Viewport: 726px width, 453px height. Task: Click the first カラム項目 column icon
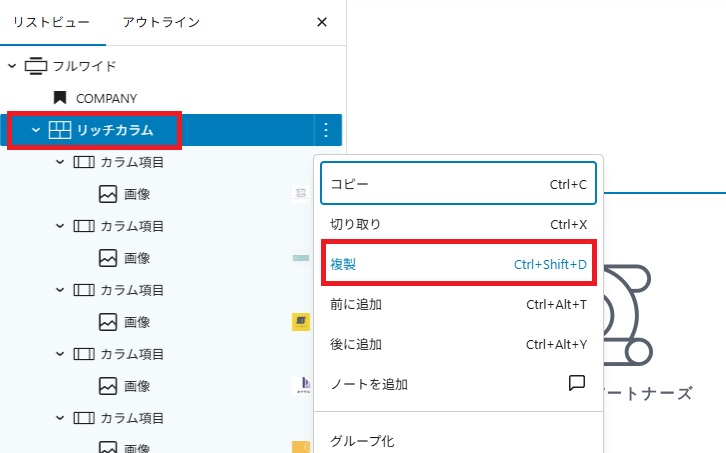(84, 162)
